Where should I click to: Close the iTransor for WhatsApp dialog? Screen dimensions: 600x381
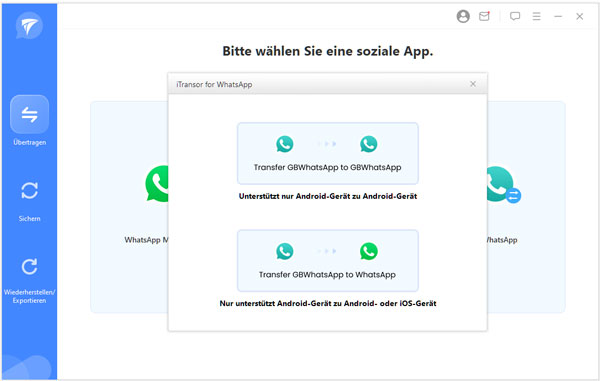(473, 84)
